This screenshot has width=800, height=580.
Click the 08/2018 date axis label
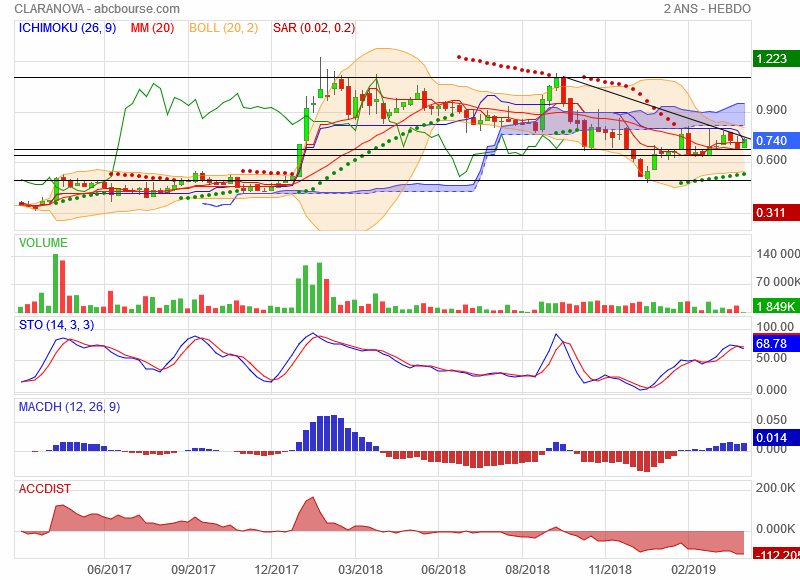coord(528,570)
